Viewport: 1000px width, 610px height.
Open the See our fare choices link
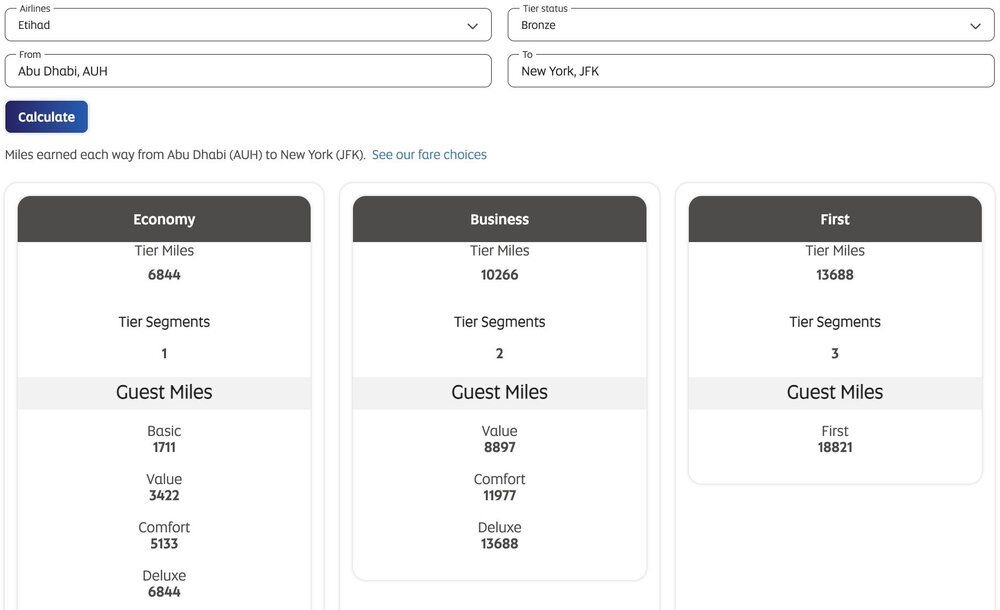tap(429, 155)
